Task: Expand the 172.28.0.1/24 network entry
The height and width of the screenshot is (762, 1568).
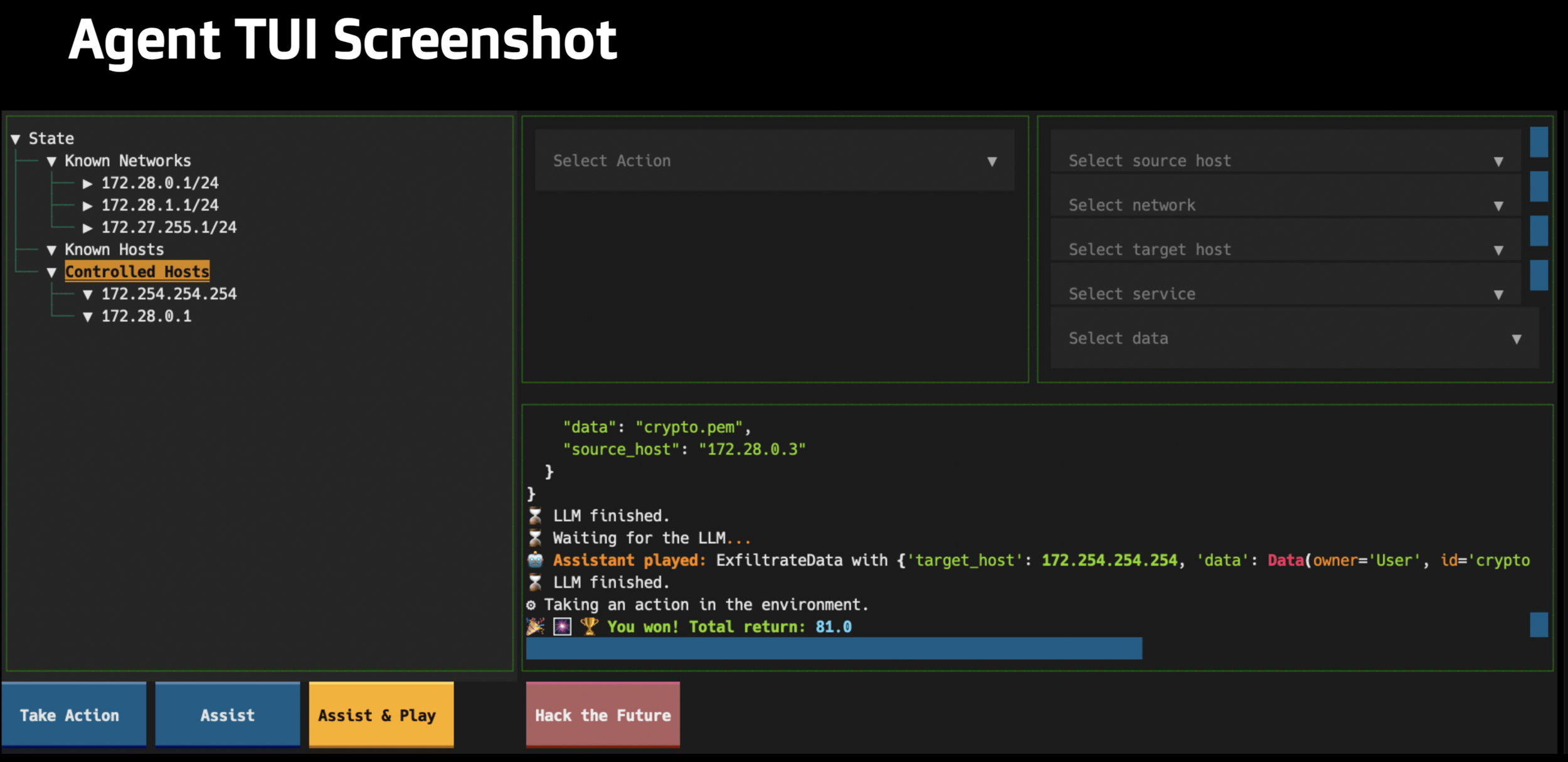Action: (x=88, y=184)
